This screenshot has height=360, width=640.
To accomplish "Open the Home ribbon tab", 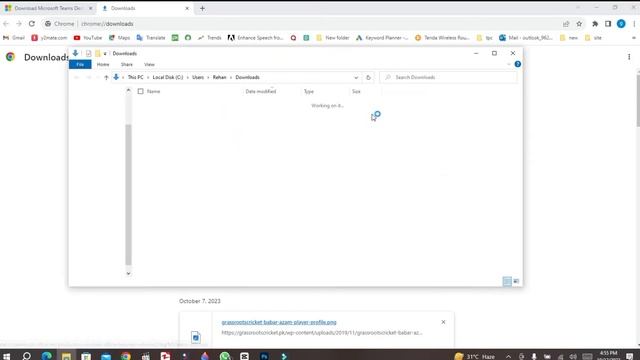I will tap(103, 64).
